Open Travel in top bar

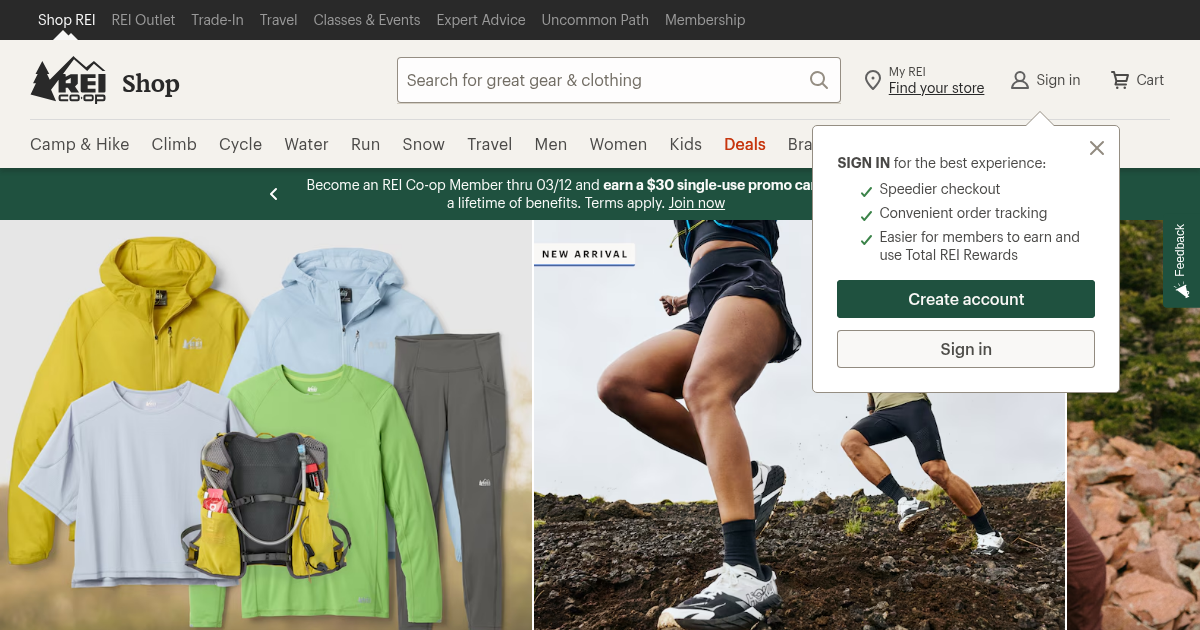point(278,20)
